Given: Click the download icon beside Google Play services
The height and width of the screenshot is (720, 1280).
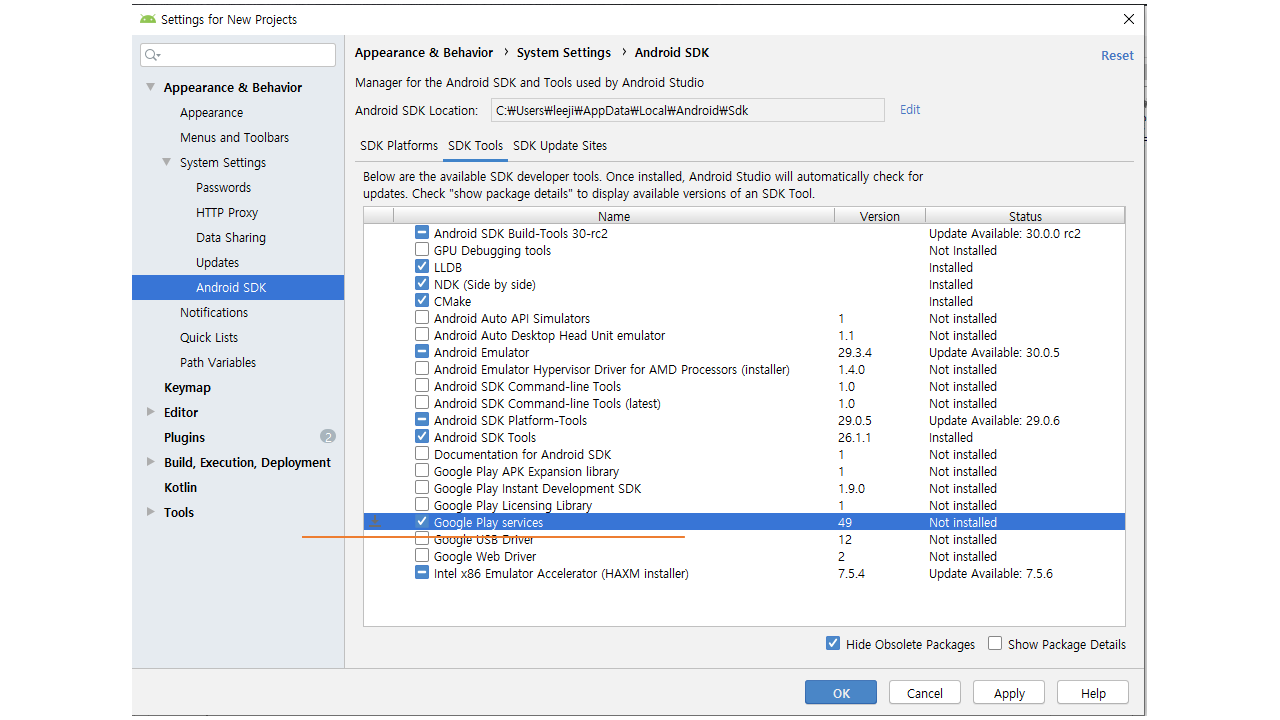Looking at the screenshot, I should click(376, 522).
